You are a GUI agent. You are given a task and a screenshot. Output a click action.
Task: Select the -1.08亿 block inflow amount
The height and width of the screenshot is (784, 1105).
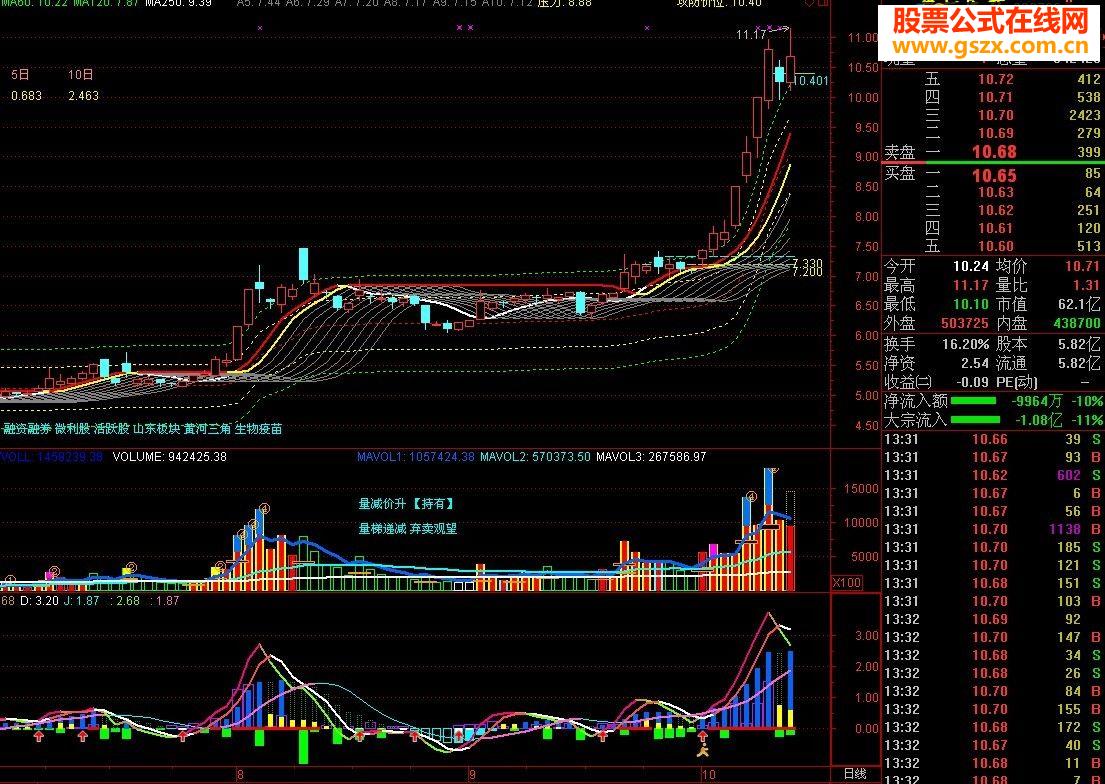1039,420
